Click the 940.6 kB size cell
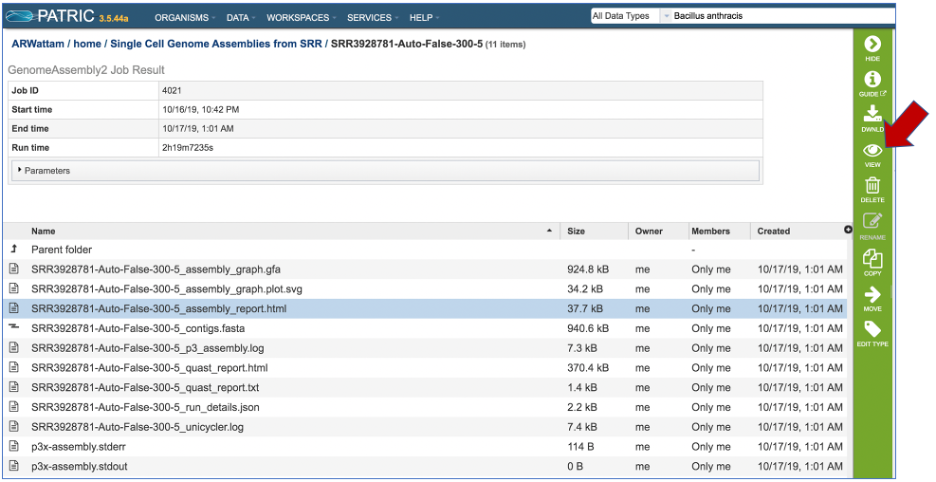 click(x=588, y=328)
